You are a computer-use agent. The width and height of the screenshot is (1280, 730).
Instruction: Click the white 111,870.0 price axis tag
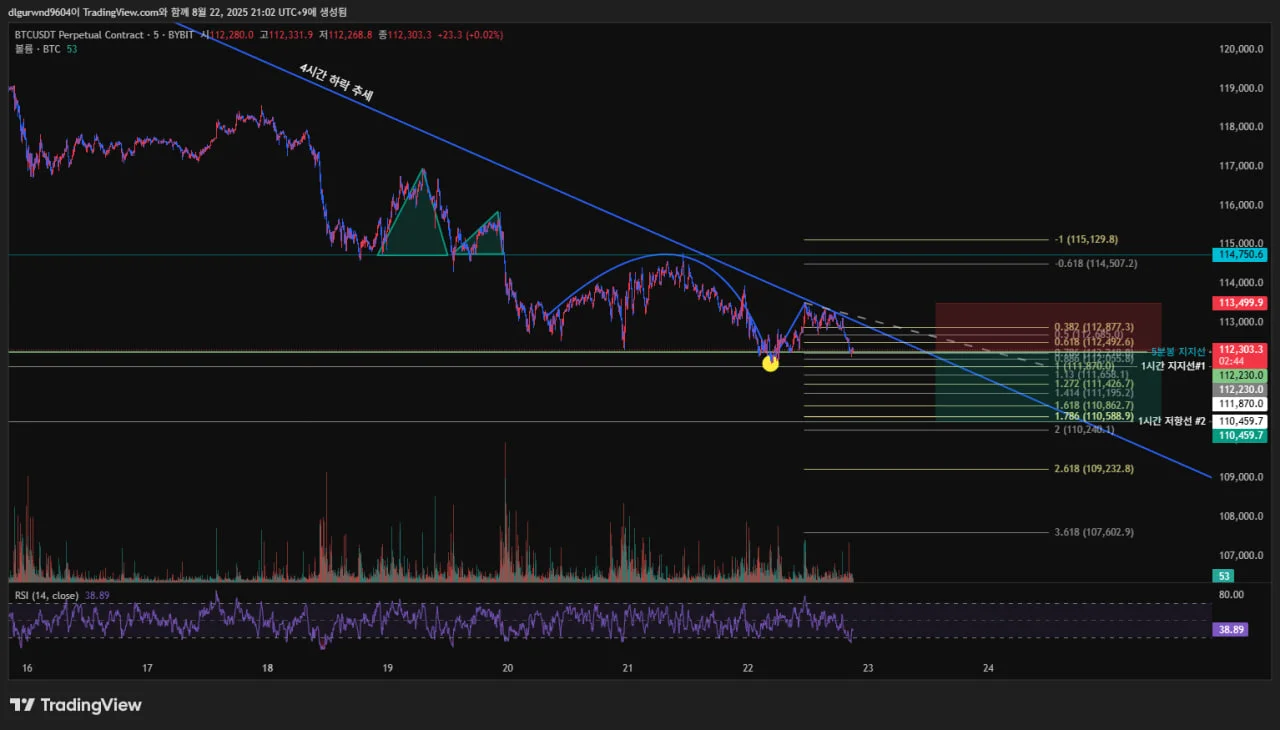tap(1240, 404)
